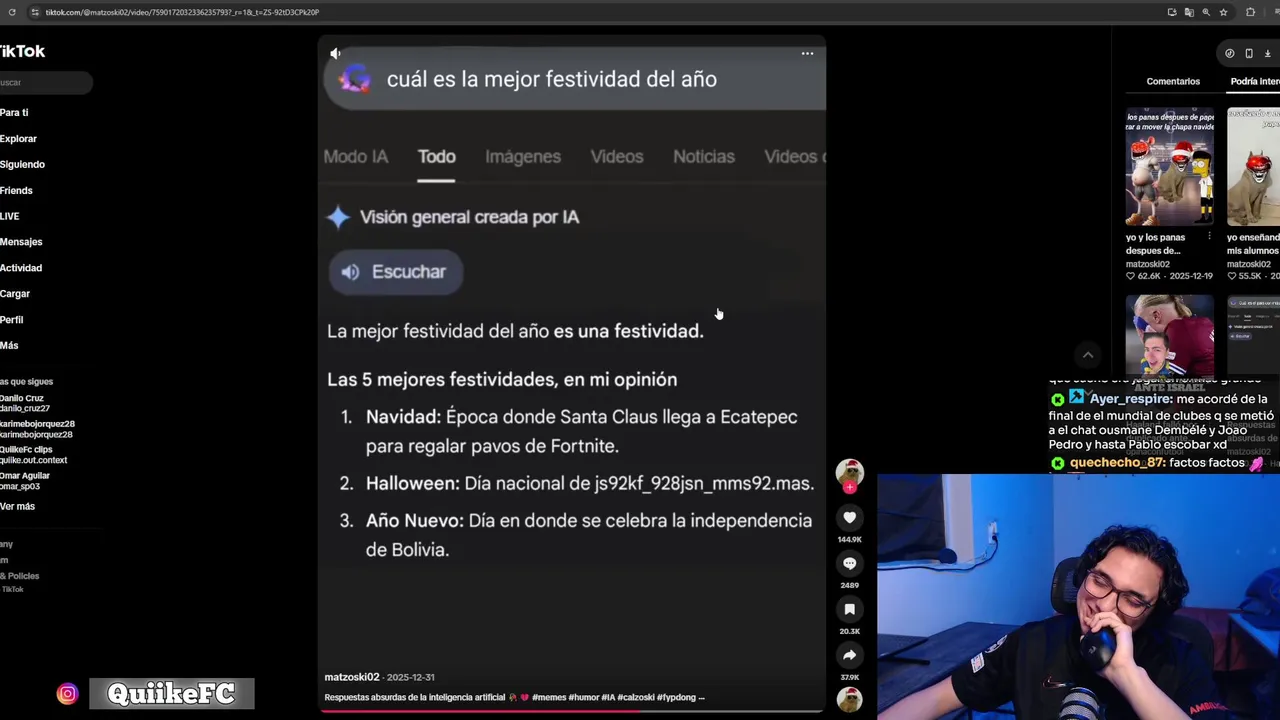This screenshot has height=720, width=1280.
Task: Click the translate page icon in address bar
Action: click(1189, 12)
